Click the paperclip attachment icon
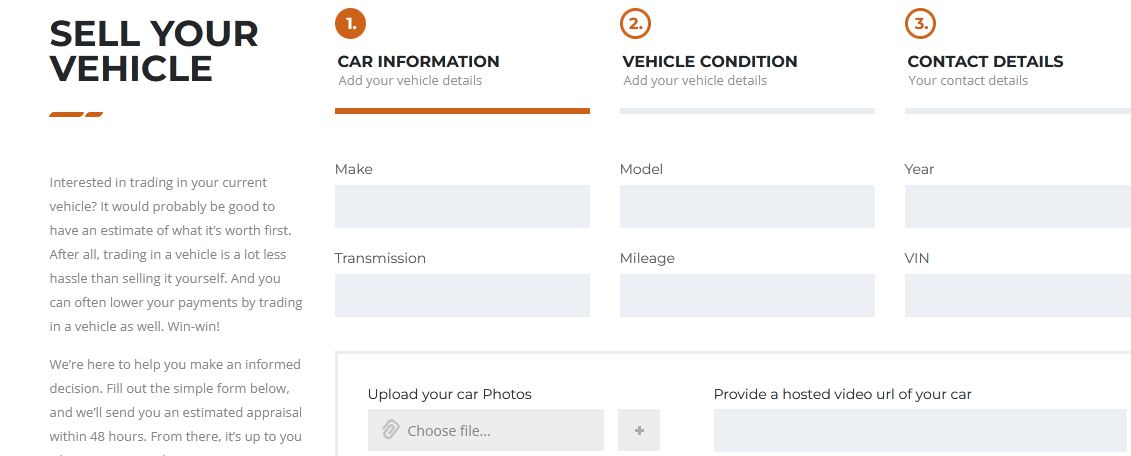1131x456 pixels. pyautogui.click(x=390, y=430)
